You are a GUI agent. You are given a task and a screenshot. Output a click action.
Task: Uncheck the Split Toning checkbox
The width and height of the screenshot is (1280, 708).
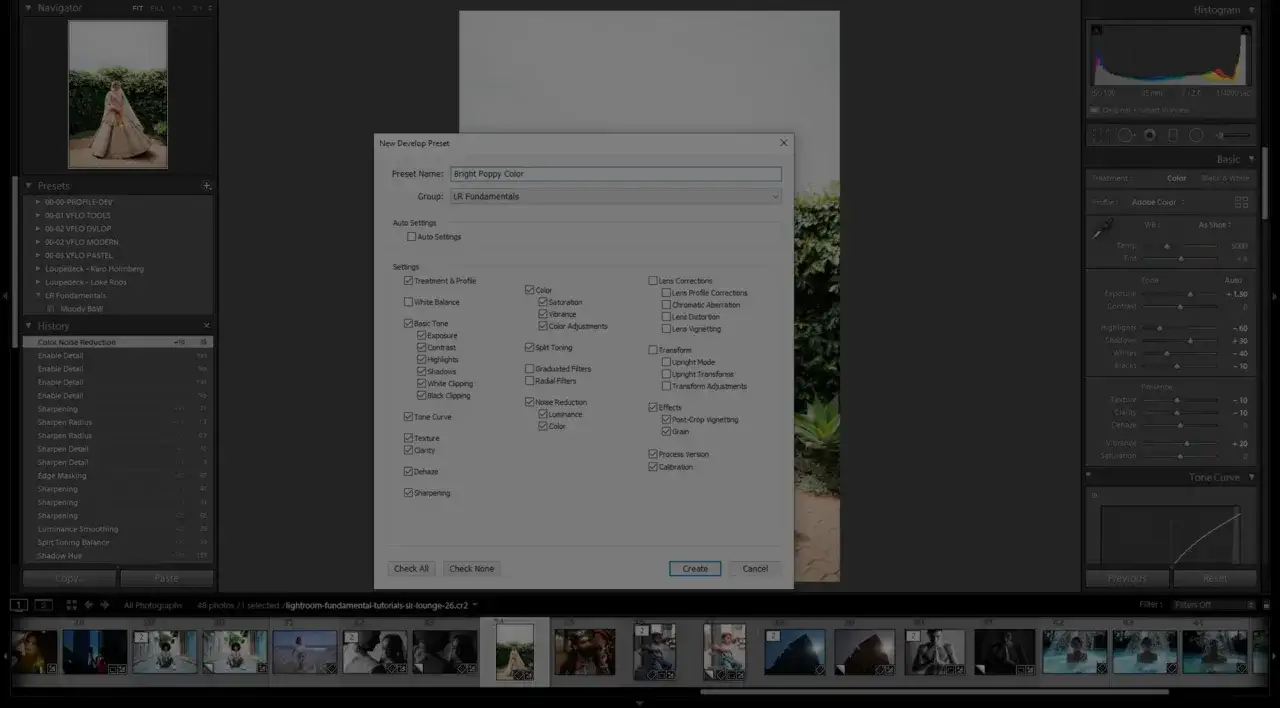[529, 348]
